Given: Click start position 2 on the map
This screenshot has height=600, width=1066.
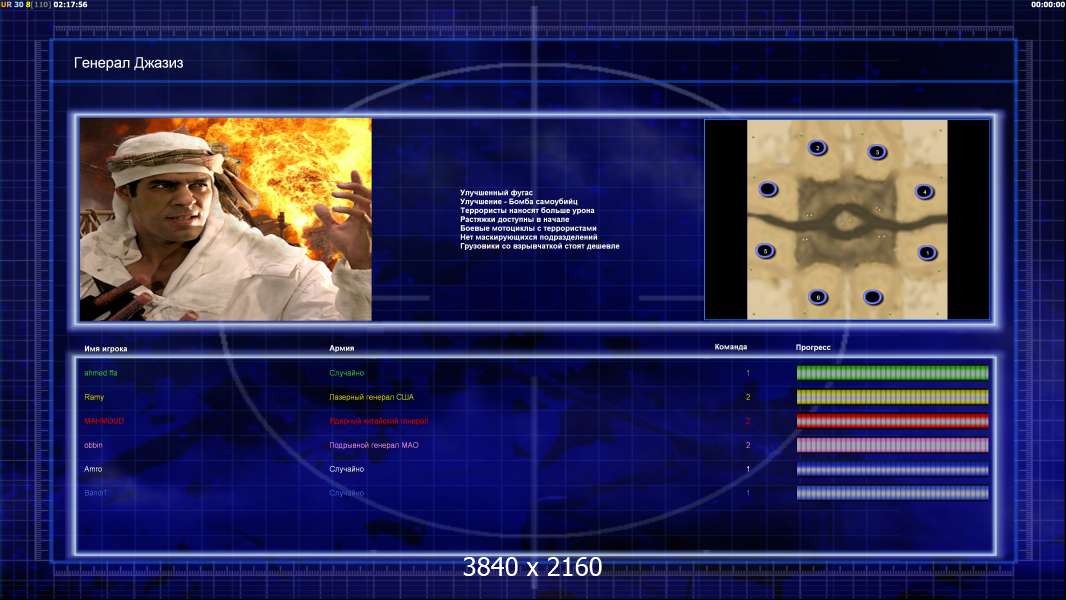Looking at the screenshot, I should pos(817,147).
